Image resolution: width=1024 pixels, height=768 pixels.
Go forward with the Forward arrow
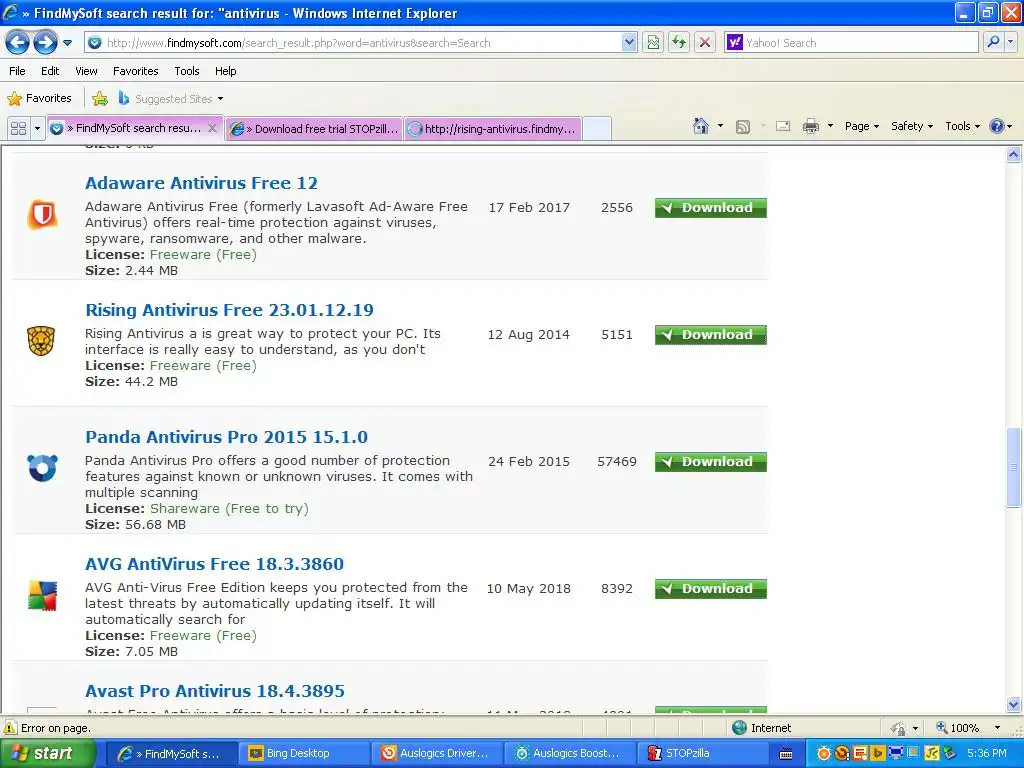[x=45, y=43]
